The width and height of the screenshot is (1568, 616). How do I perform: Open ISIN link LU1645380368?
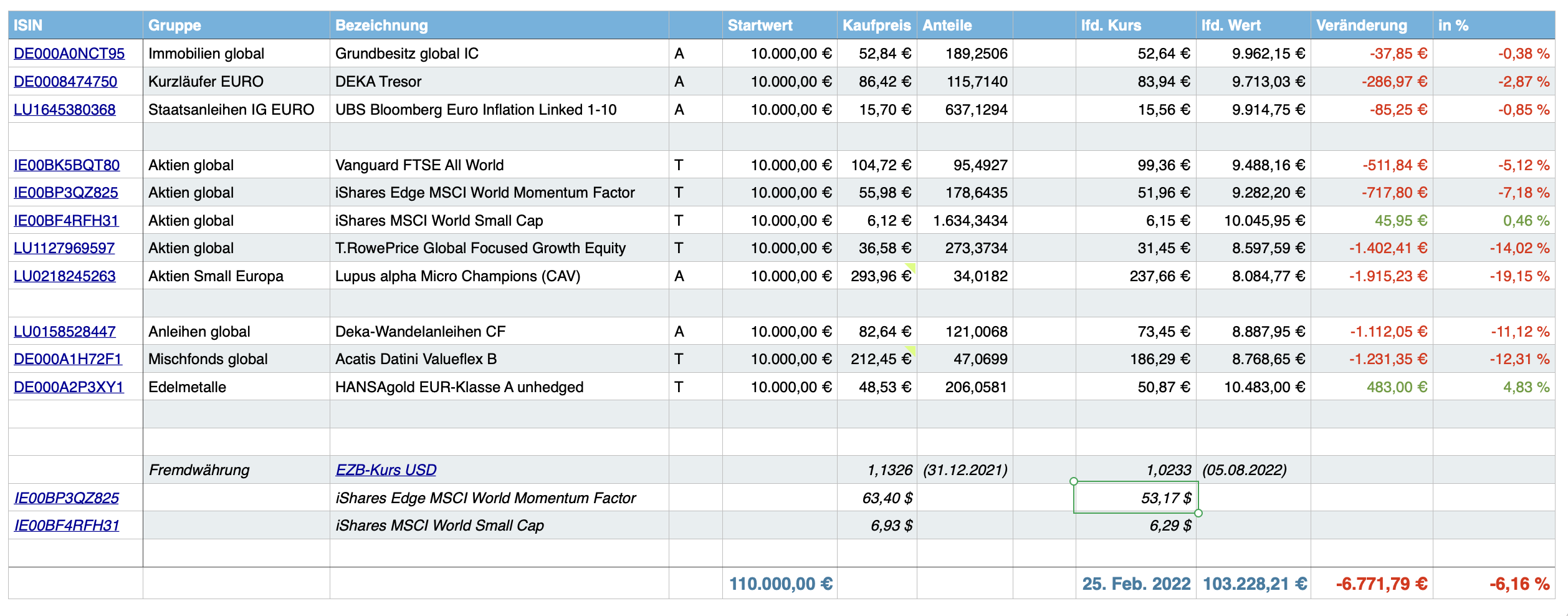pyautogui.click(x=65, y=110)
